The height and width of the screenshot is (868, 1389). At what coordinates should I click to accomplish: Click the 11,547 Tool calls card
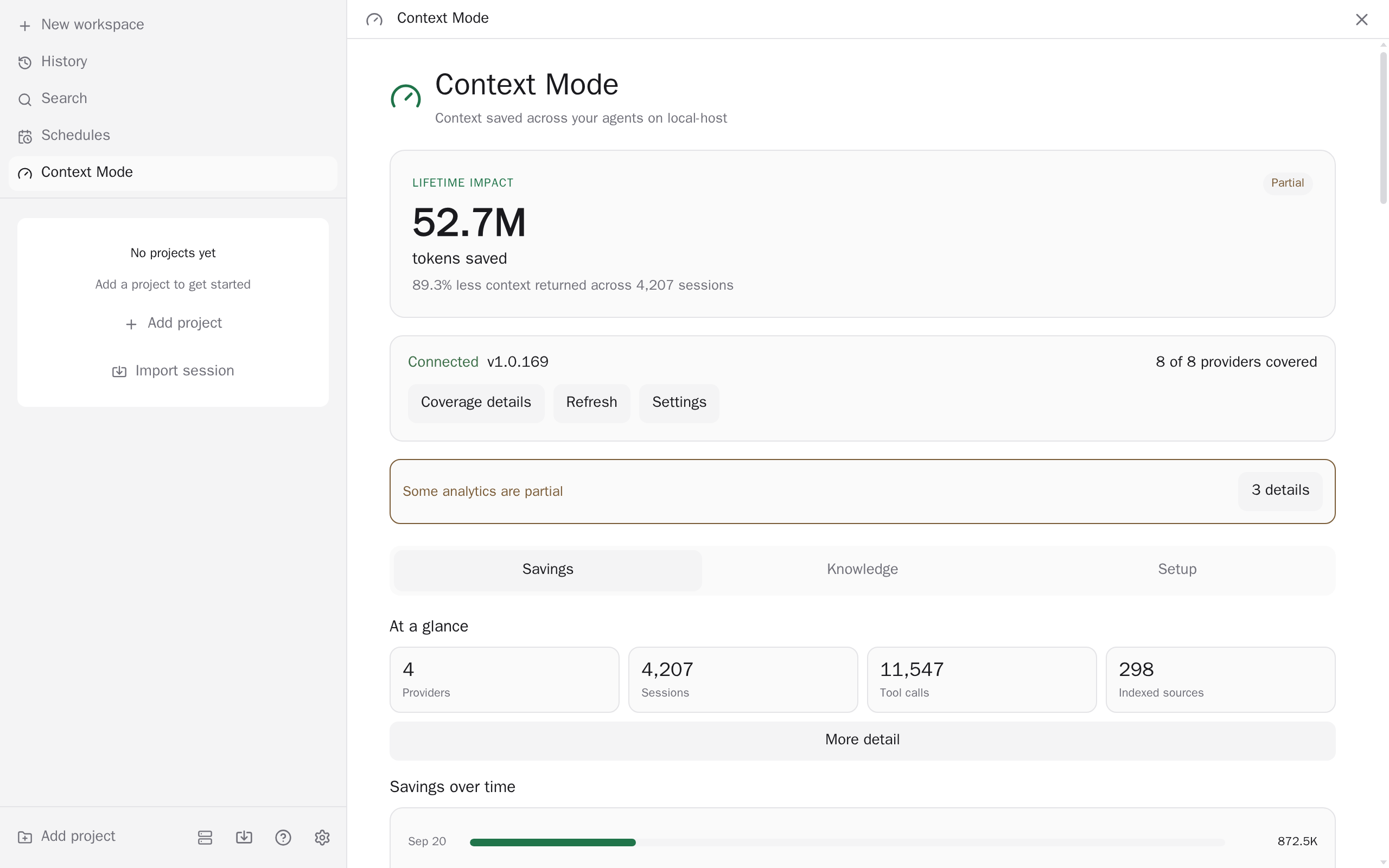[x=982, y=679]
